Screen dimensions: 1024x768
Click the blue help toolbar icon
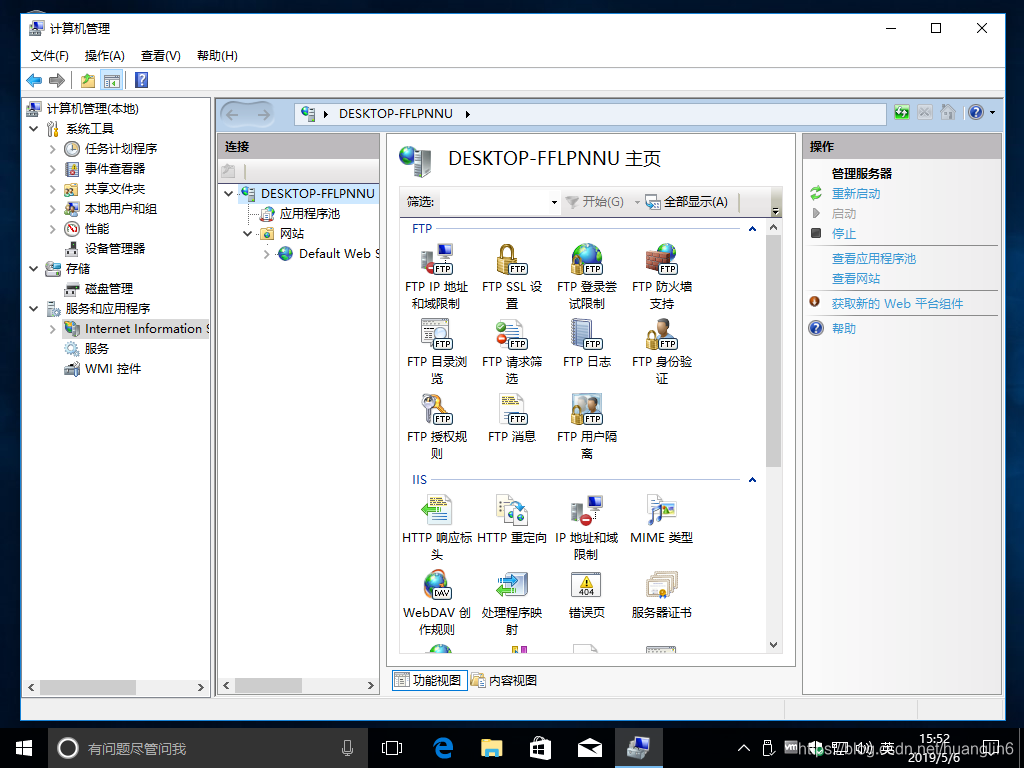tap(141, 80)
